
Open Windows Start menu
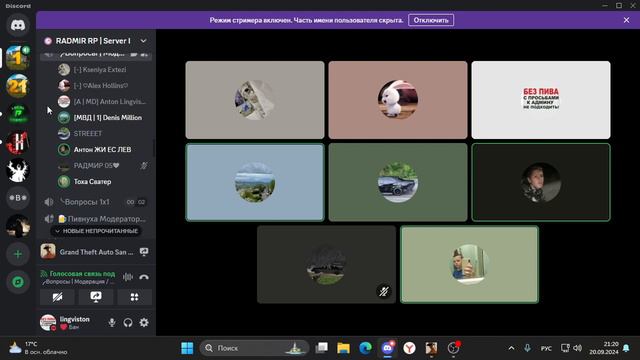point(187,348)
